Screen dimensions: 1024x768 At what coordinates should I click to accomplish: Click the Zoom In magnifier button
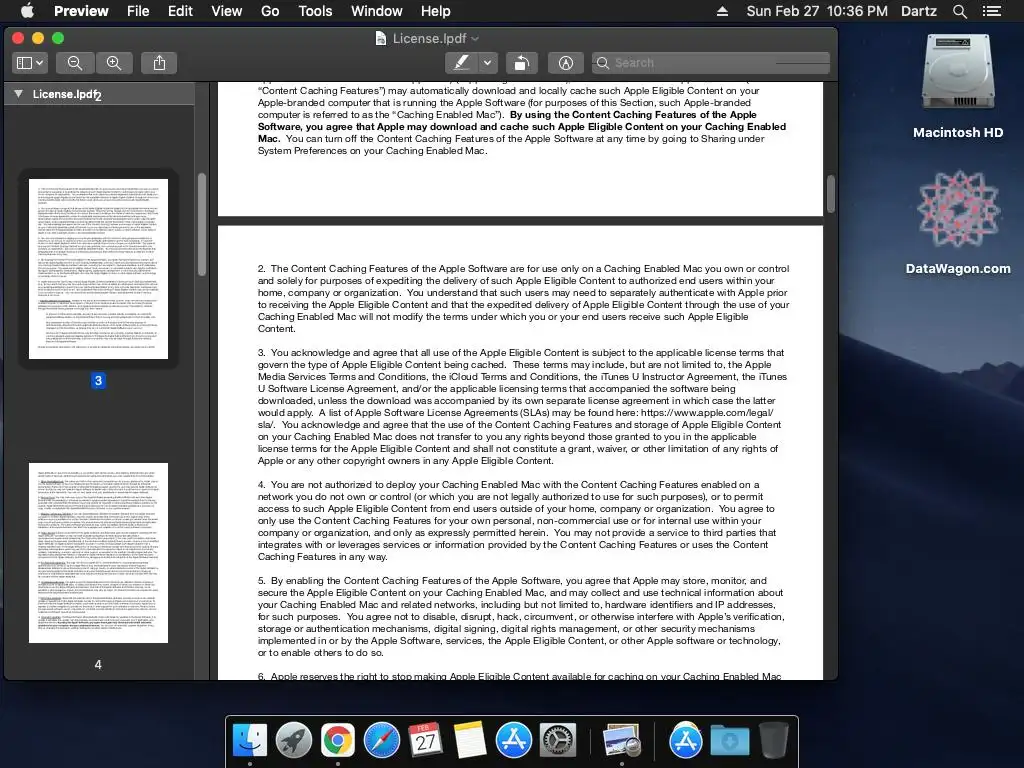tap(114, 63)
